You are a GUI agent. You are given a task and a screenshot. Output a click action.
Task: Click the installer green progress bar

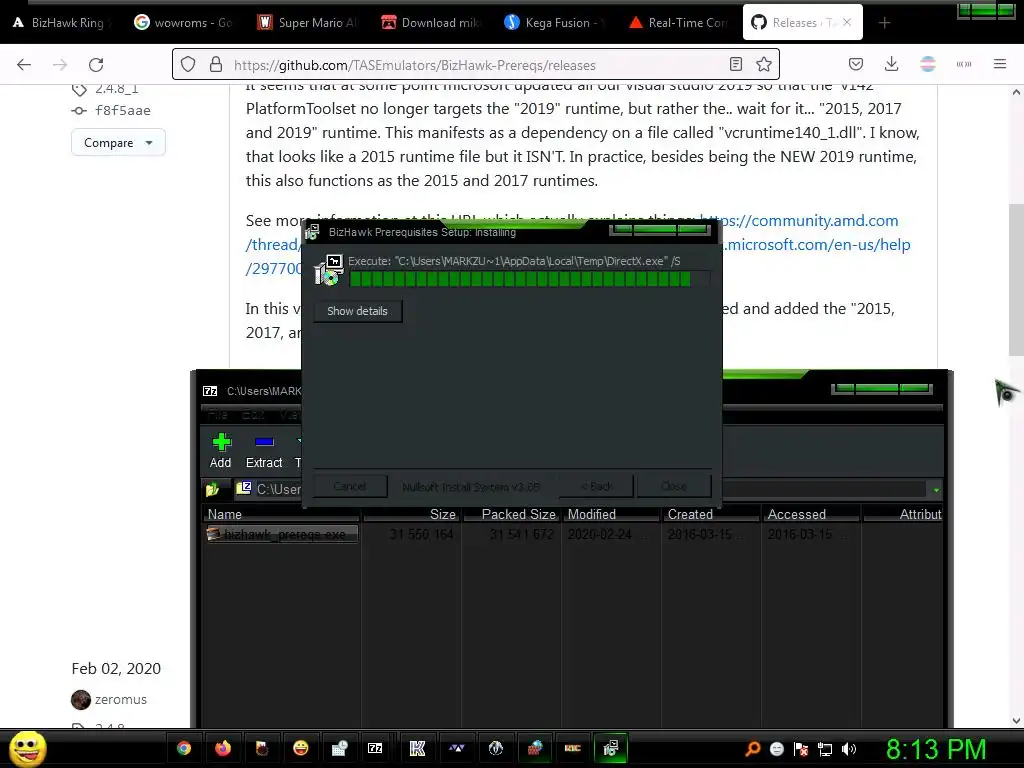click(x=530, y=279)
